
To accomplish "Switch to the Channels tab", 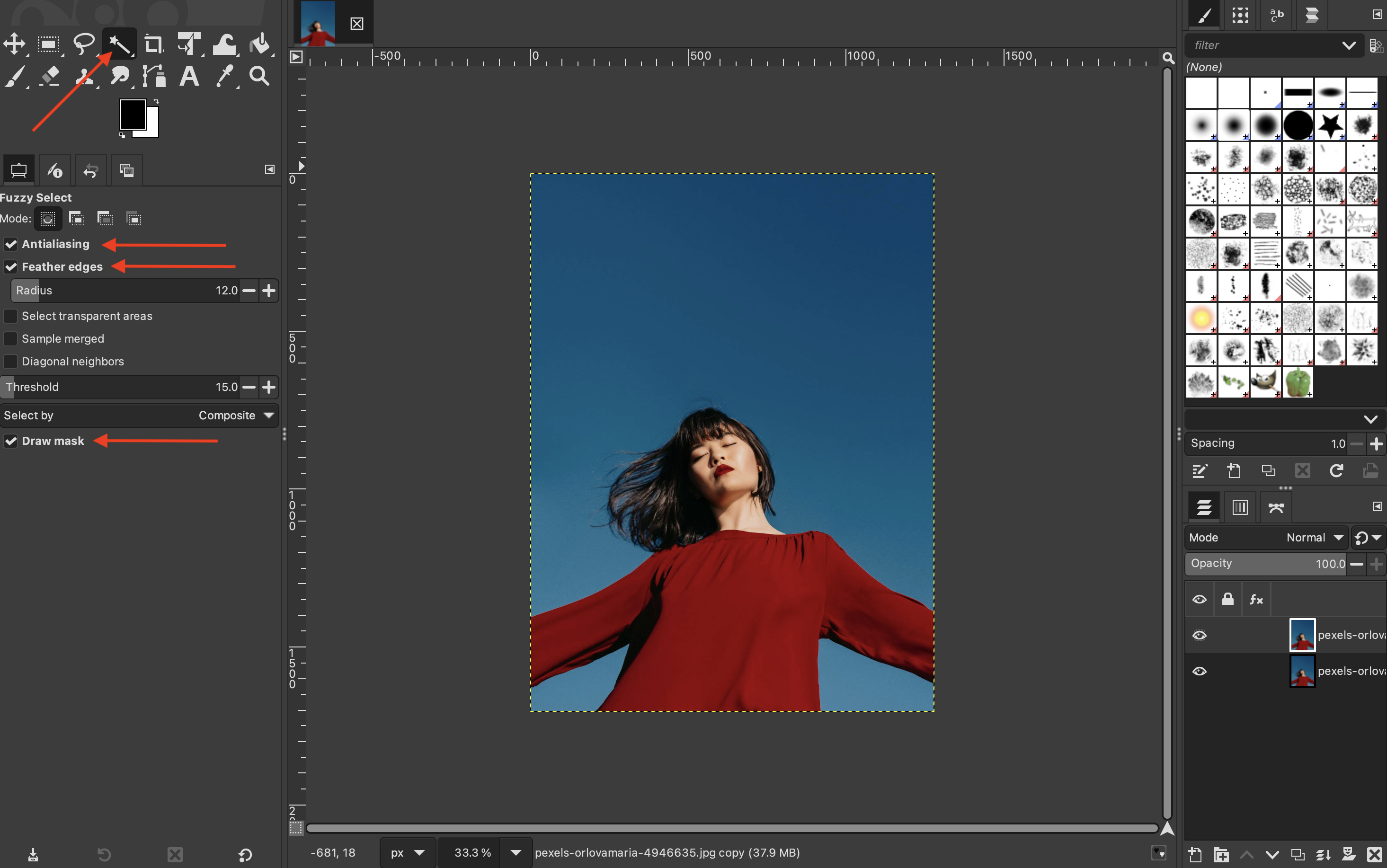I will coord(1239,507).
